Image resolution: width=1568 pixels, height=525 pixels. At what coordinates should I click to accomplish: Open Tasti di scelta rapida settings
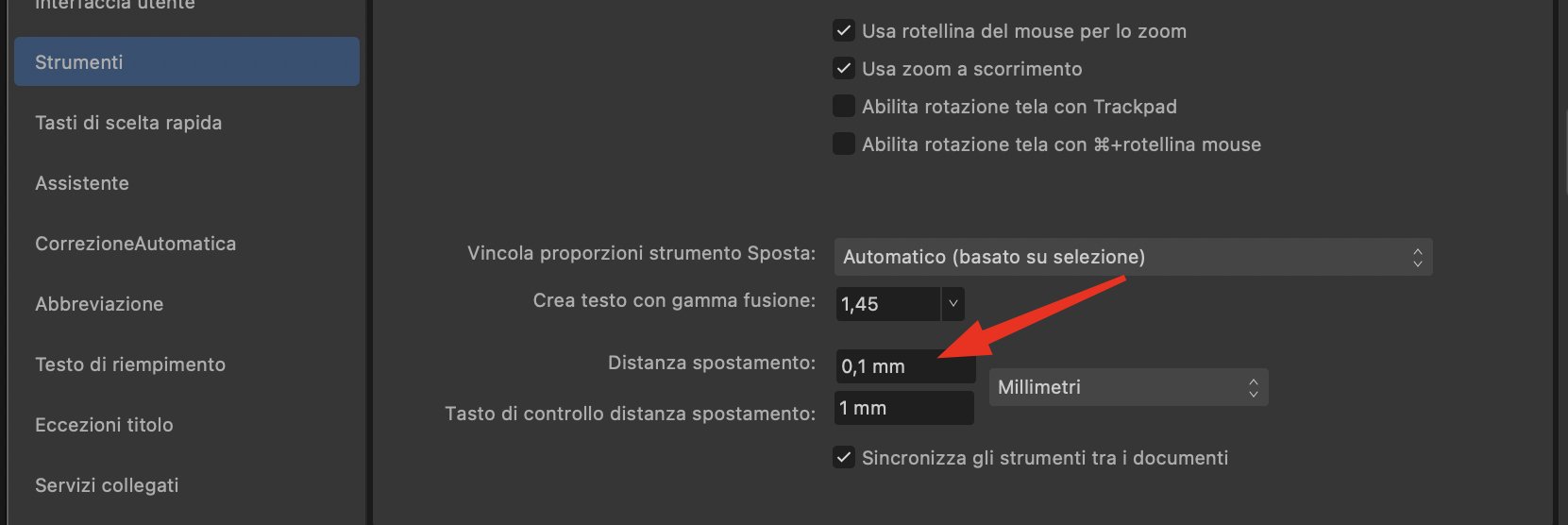pyautogui.click(x=187, y=123)
